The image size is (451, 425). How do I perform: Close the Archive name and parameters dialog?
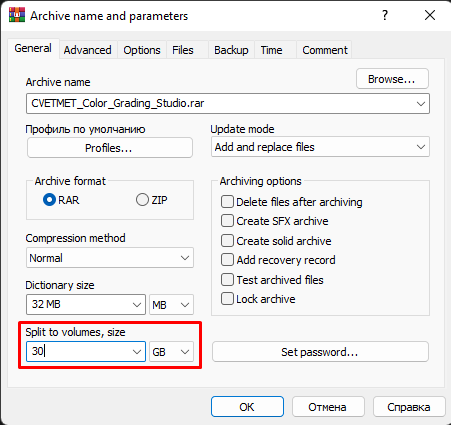[x=430, y=15]
